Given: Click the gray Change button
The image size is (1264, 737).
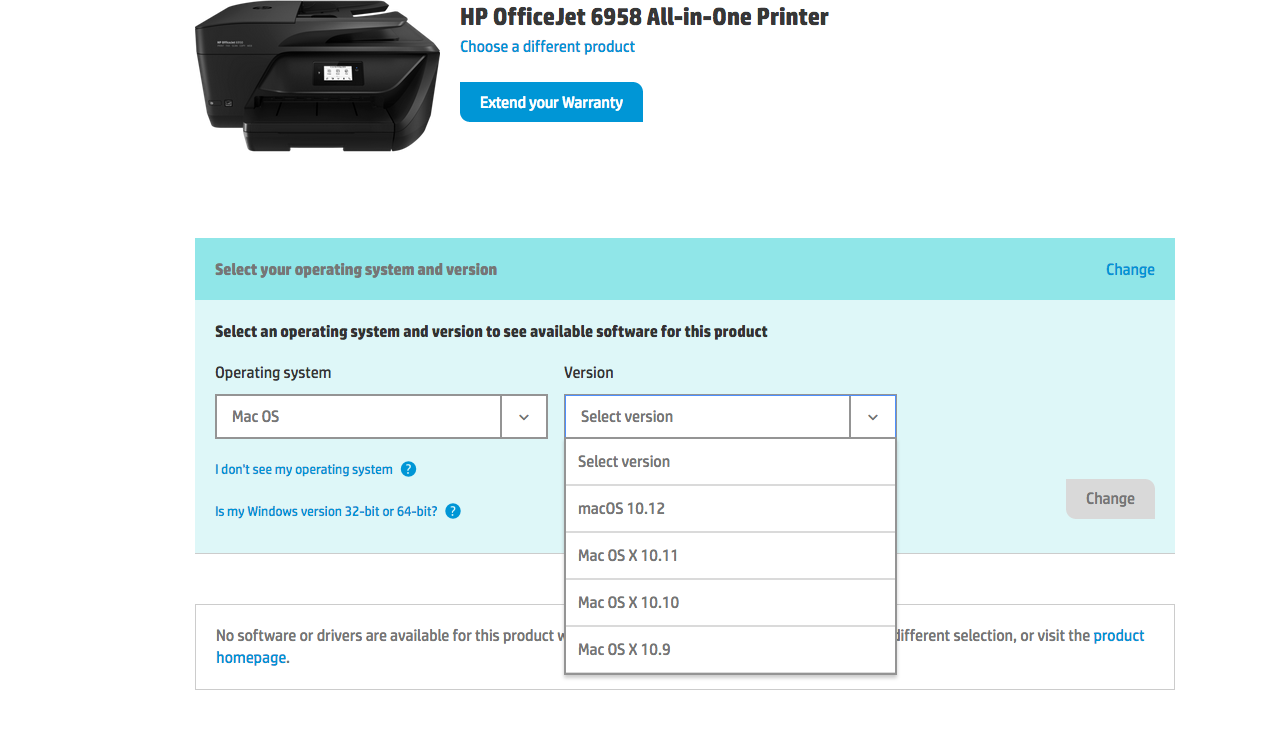Looking at the screenshot, I should tap(1110, 499).
